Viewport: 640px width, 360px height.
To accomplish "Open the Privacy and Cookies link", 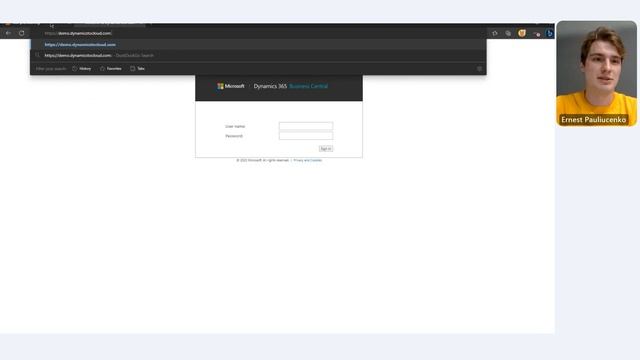I will click(307, 160).
